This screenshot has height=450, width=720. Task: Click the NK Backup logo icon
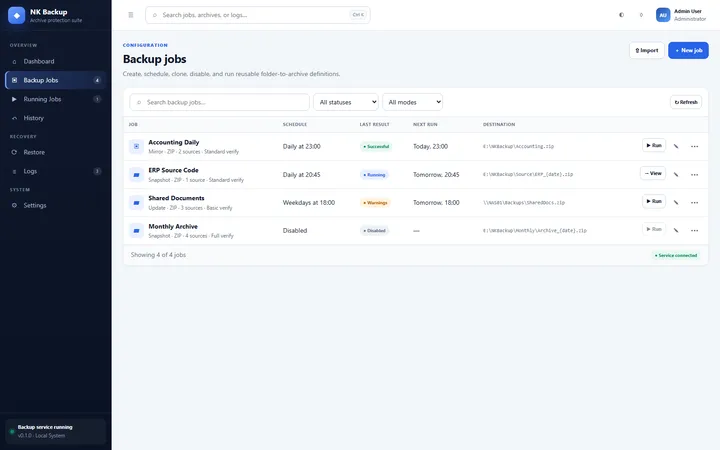pyautogui.click(x=17, y=15)
